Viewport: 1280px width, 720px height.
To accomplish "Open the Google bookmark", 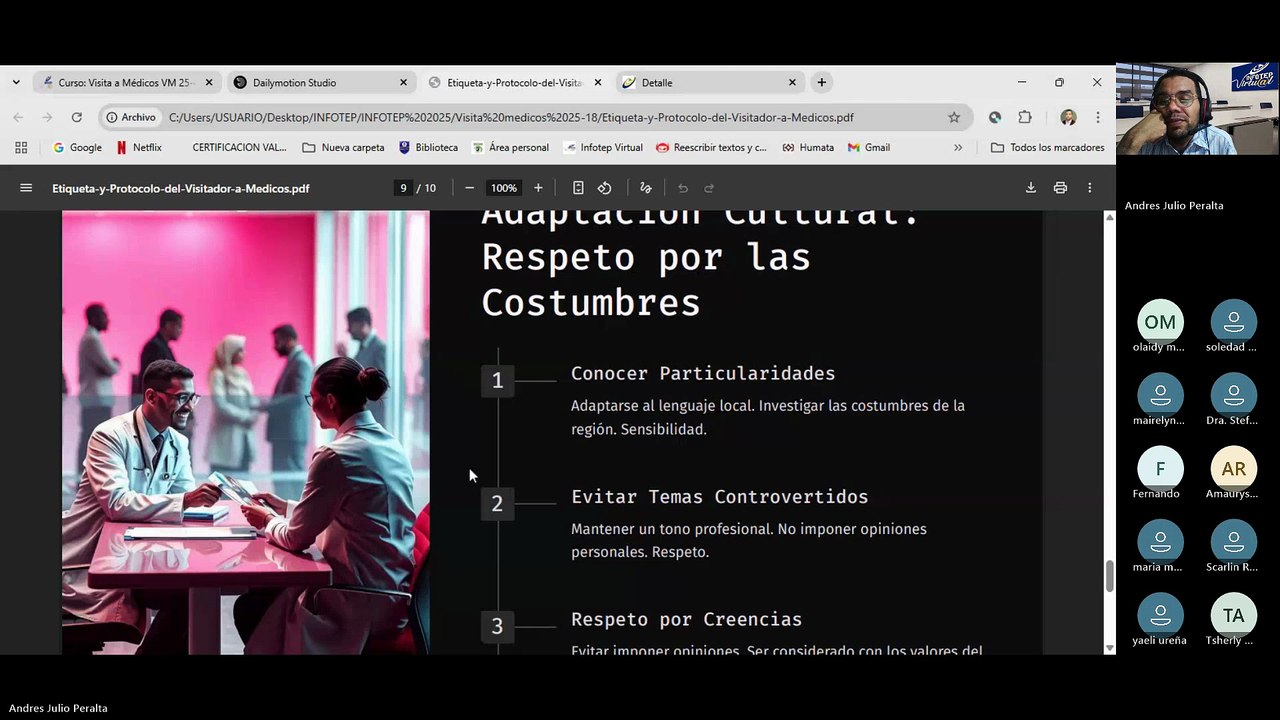I will [77, 147].
